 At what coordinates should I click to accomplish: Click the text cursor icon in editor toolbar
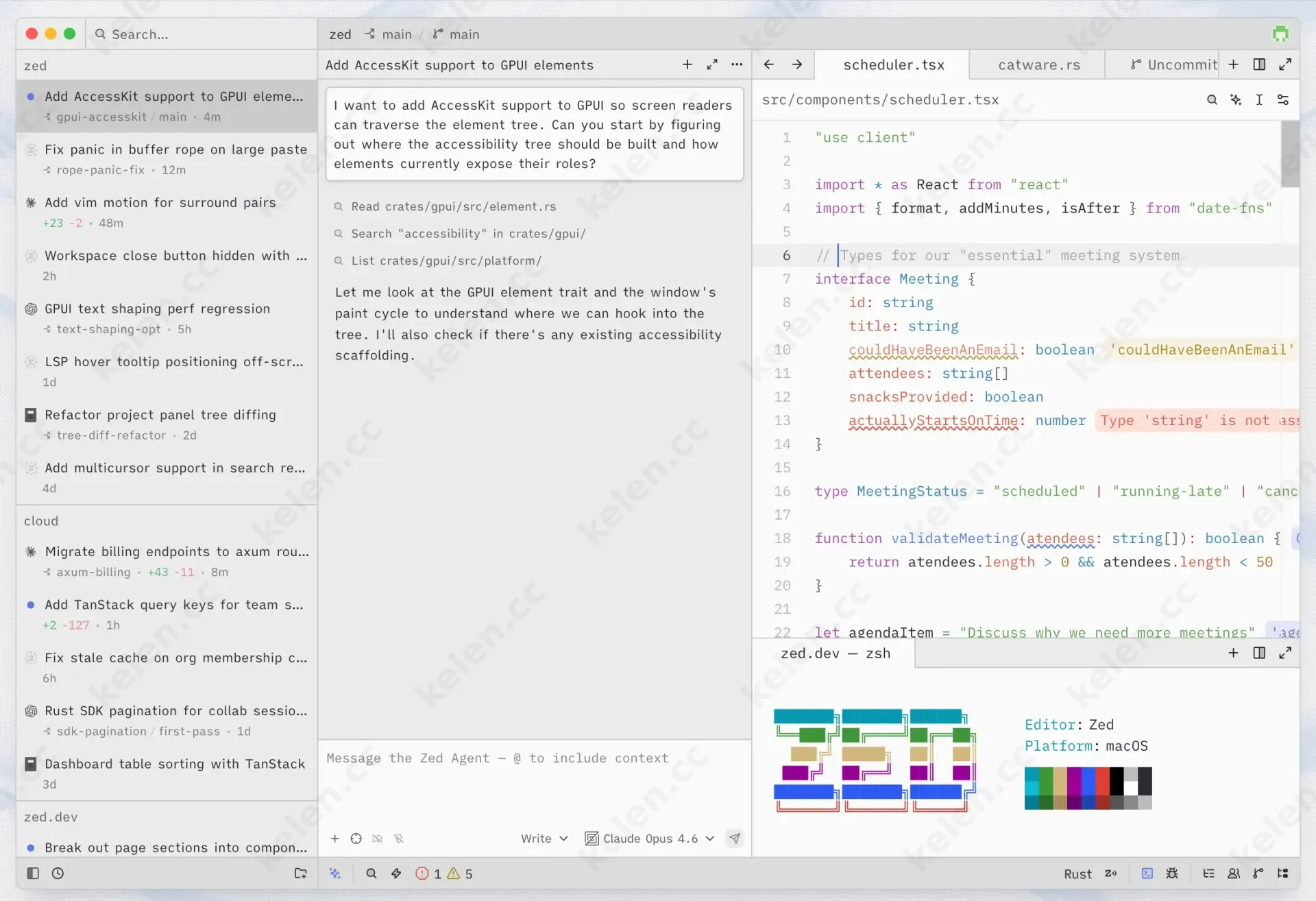(x=1259, y=100)
